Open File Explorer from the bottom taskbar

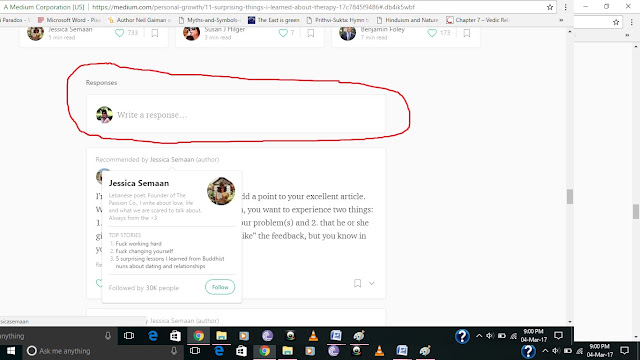pos(287,351)
